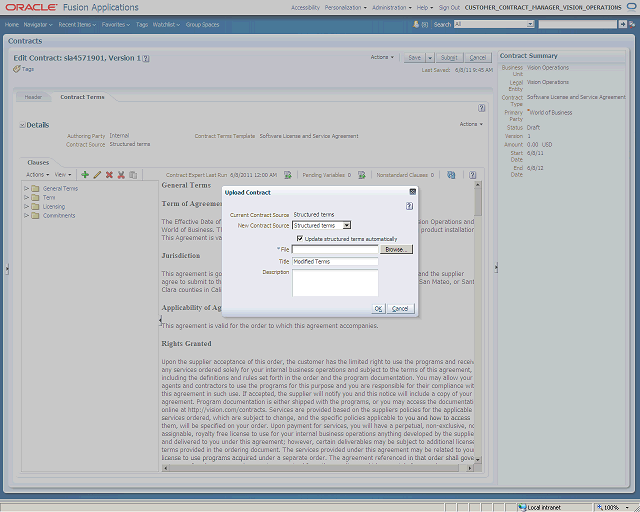Viewport: 640px width, 512px height.
Task: Open Clauses Actions dropdown menu
Action: 38,175
